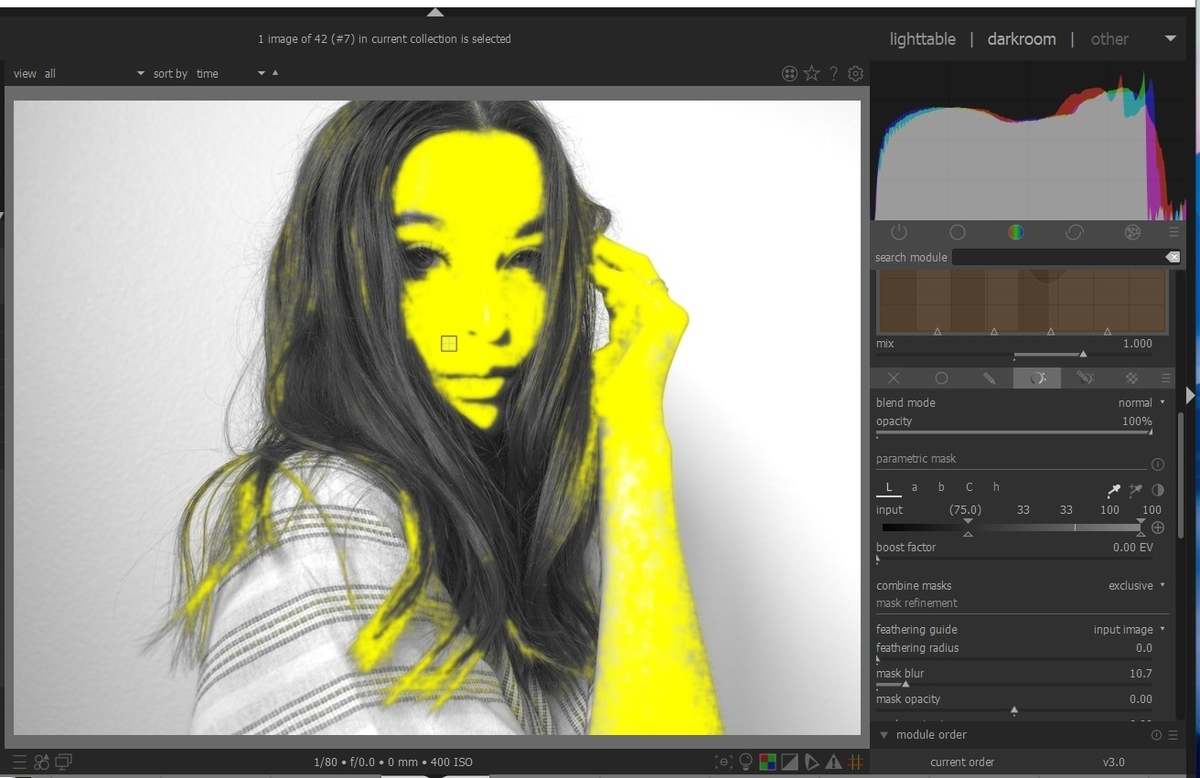Open blending options menu icon
This screenshot has height=778, width=1200.
tap(1166, 378)
